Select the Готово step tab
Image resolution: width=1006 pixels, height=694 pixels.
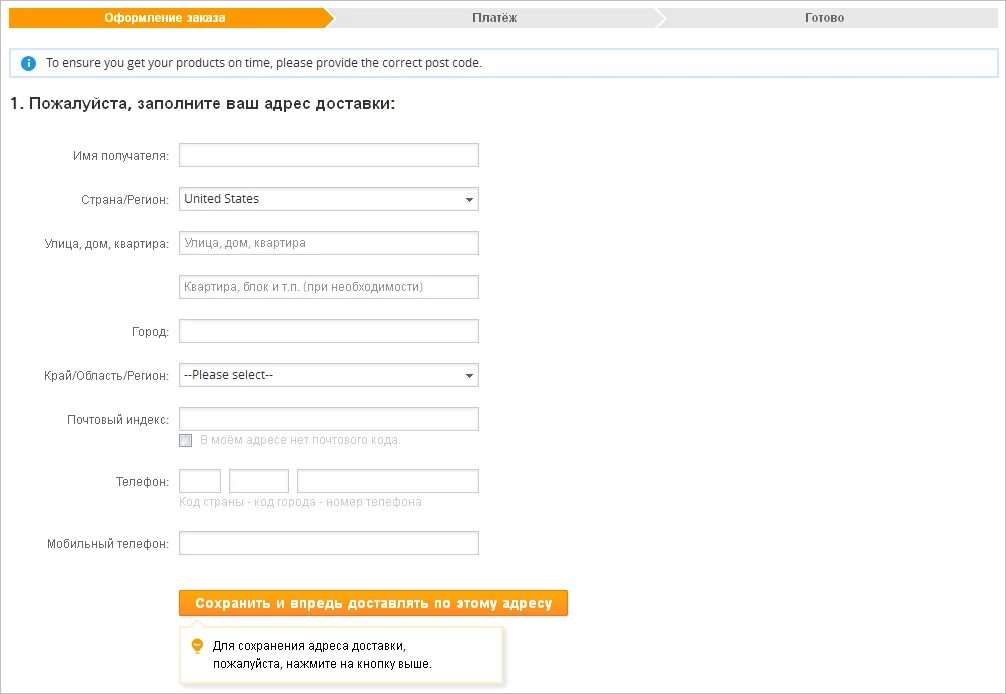[824, 18]
